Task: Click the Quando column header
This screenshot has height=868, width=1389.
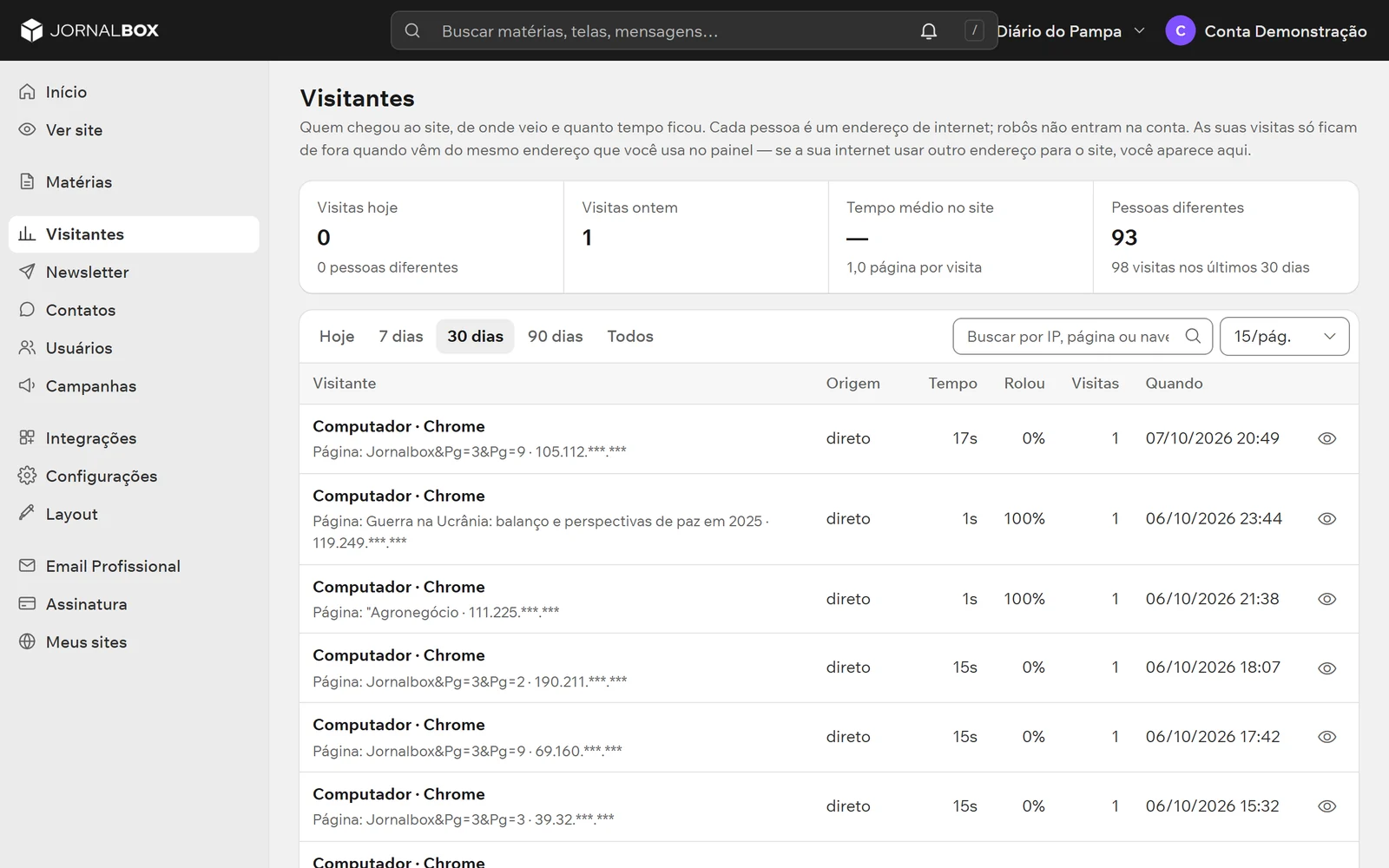Action: (x=1174, y=384)
